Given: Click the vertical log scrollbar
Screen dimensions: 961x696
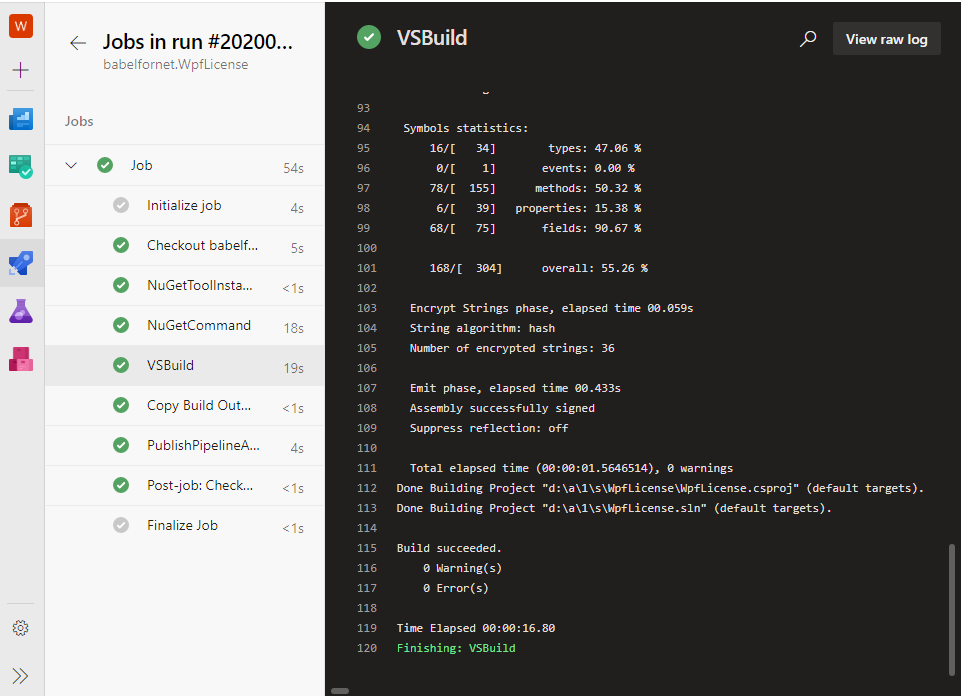Looking at the screenshot, I should click(x=951, y=609).
